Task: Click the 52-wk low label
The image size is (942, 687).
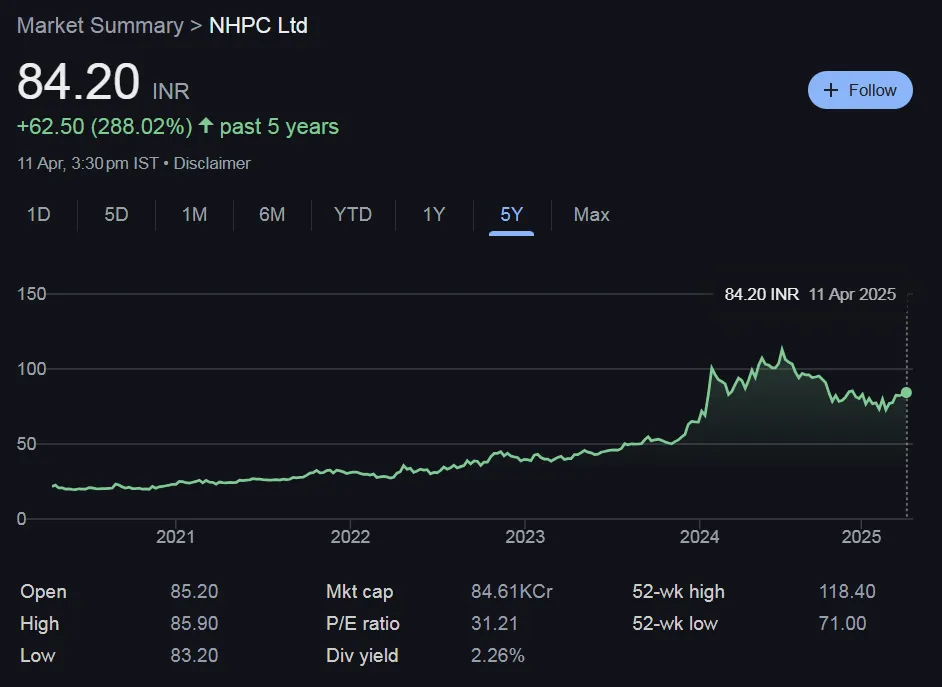Action: point(675,623)
